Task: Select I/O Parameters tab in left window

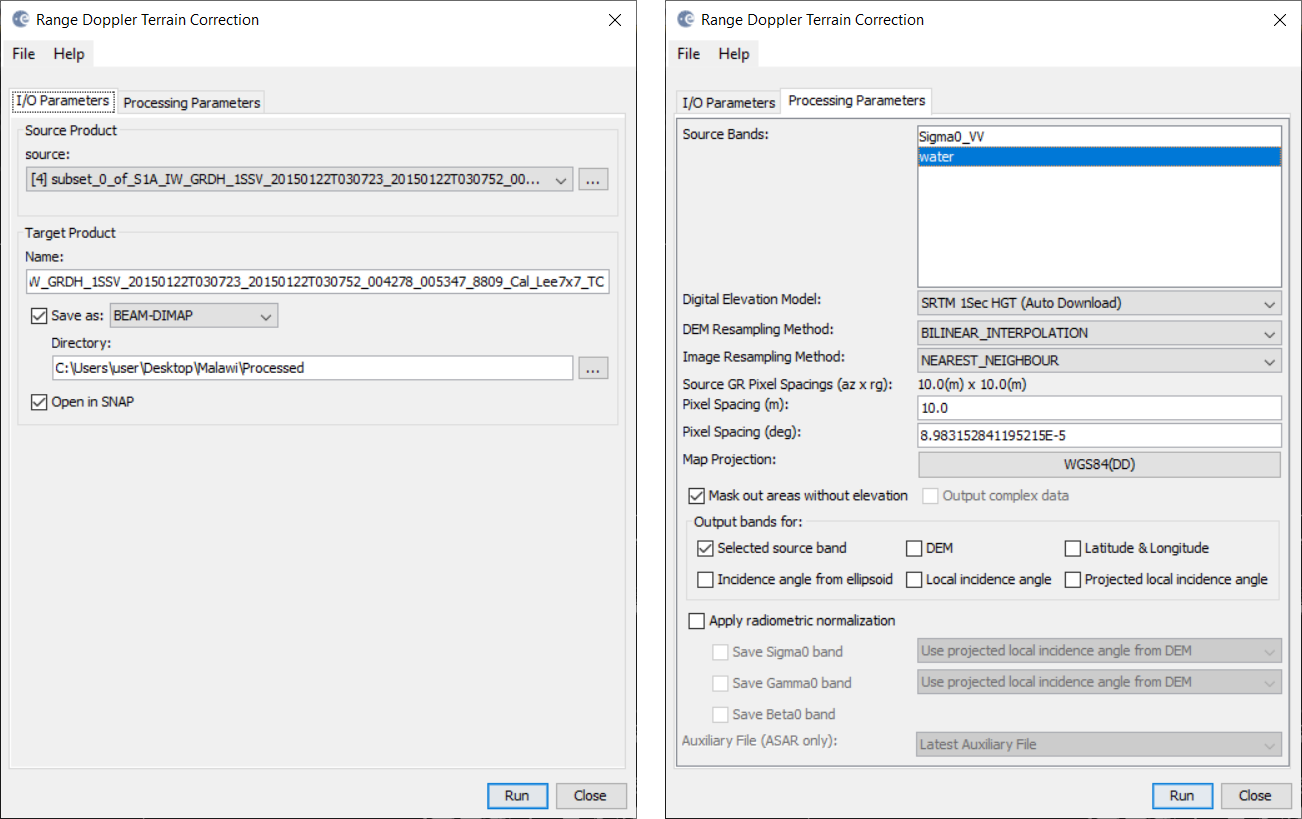Action: 62,101
